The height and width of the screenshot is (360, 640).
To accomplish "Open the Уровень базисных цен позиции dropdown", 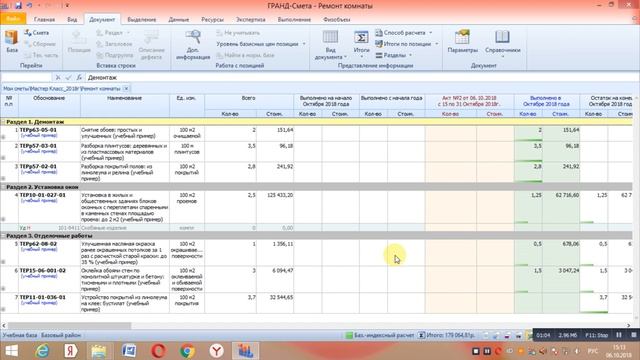I will click(x=261, y=44).
